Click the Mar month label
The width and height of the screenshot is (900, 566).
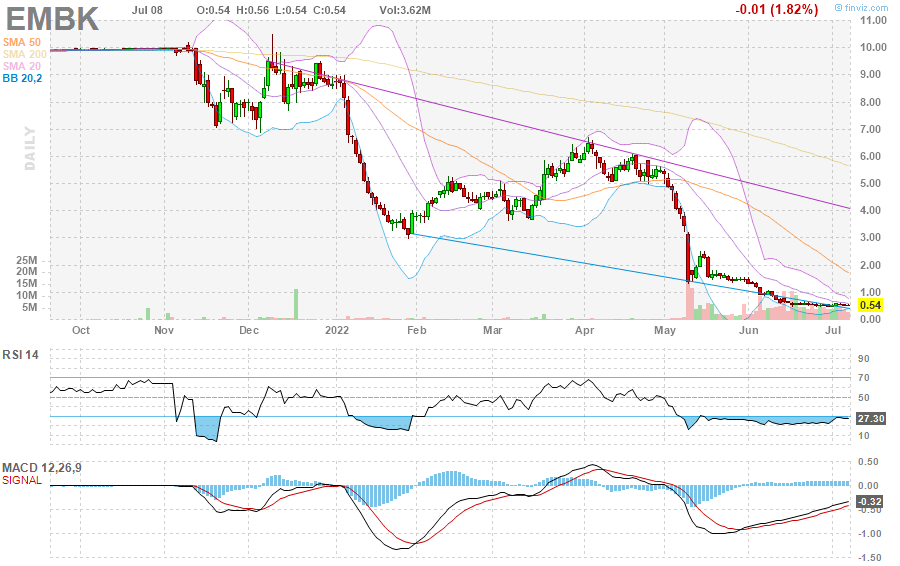[x=492, y=330]
